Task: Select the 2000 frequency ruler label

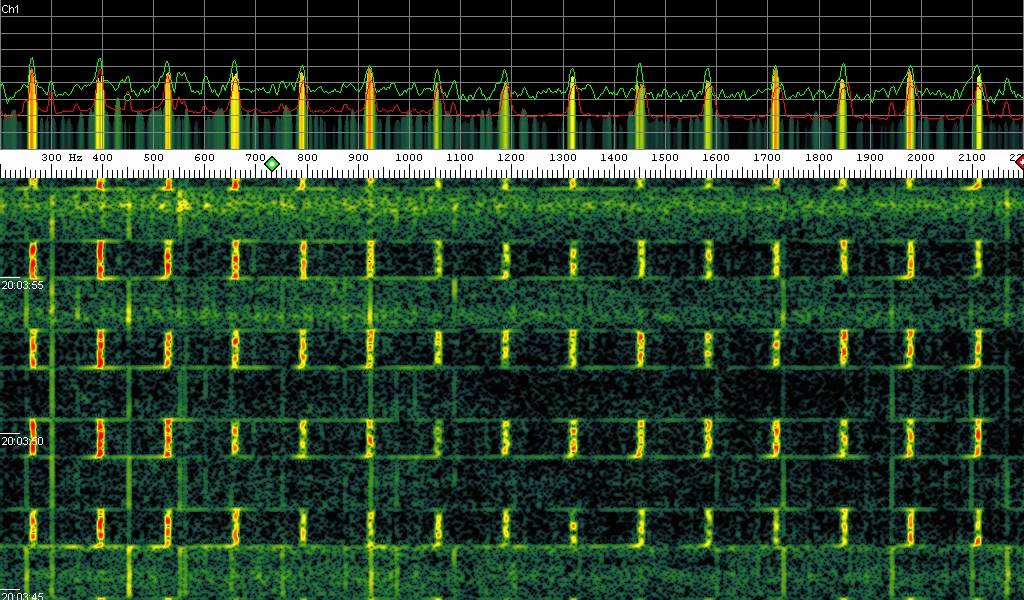Action: click(921, 157)
